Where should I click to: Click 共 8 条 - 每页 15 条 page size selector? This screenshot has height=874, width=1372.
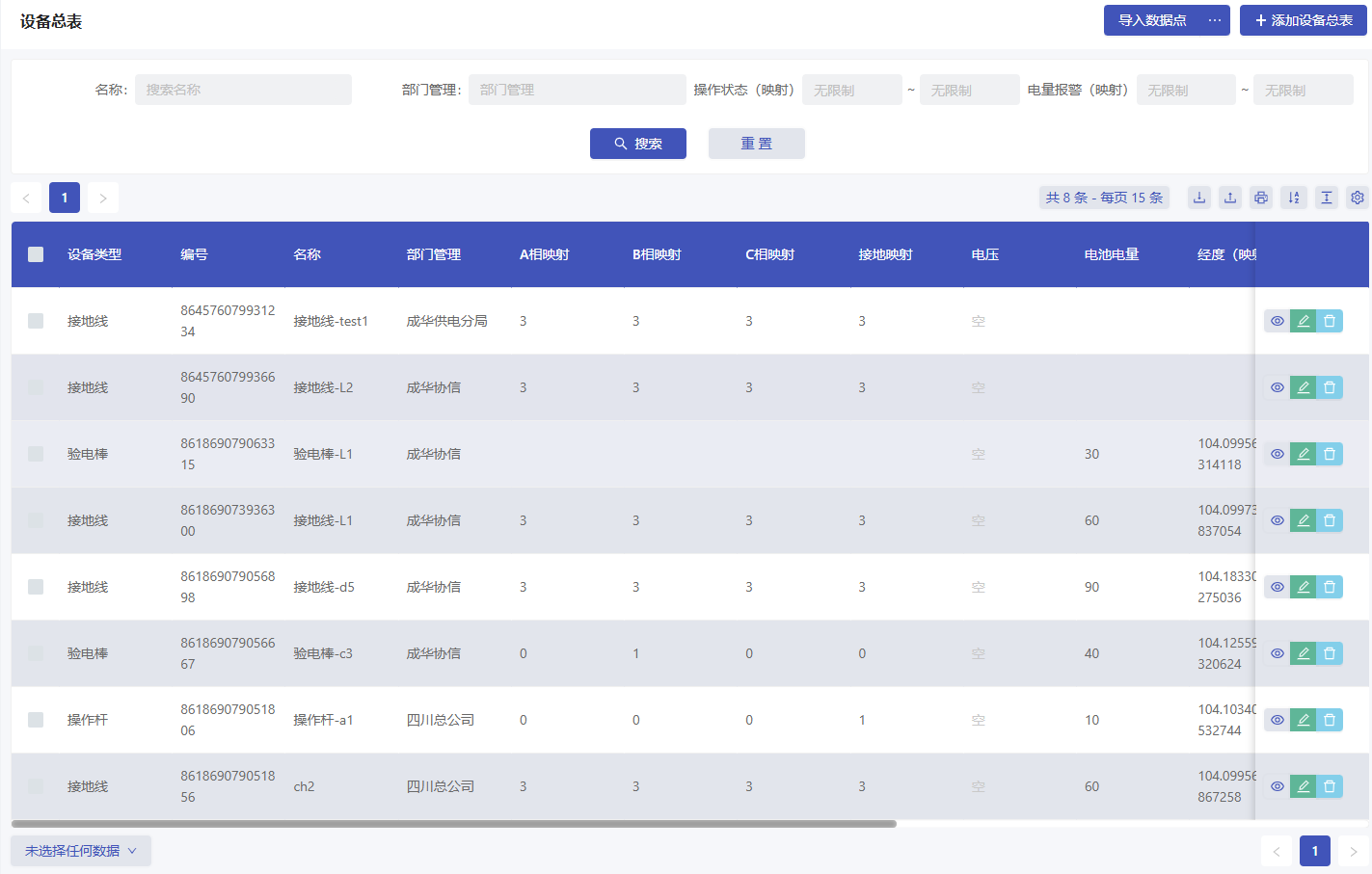[x=1104, y=198]
